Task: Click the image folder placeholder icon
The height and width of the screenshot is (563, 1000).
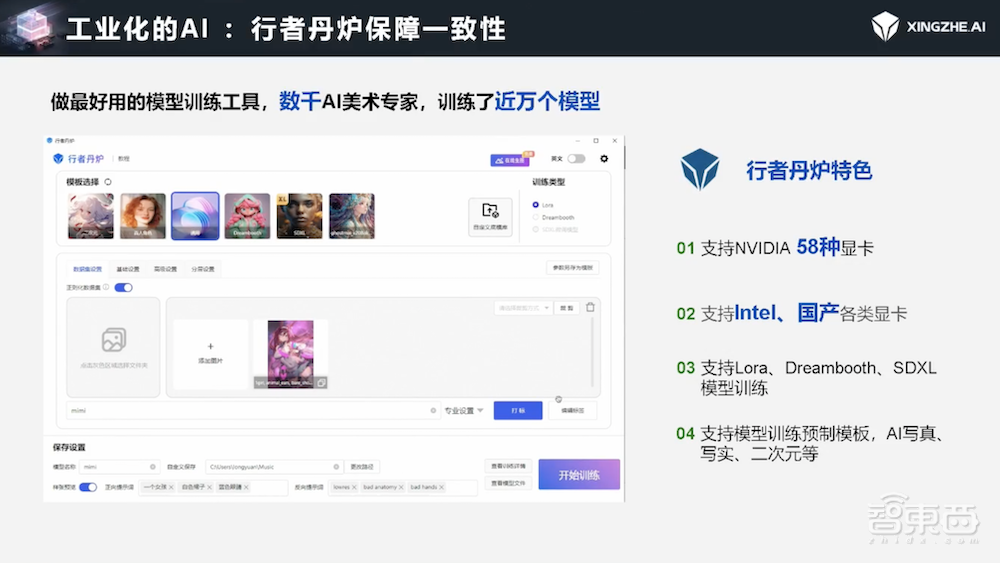Action: (x=114, y=340)
